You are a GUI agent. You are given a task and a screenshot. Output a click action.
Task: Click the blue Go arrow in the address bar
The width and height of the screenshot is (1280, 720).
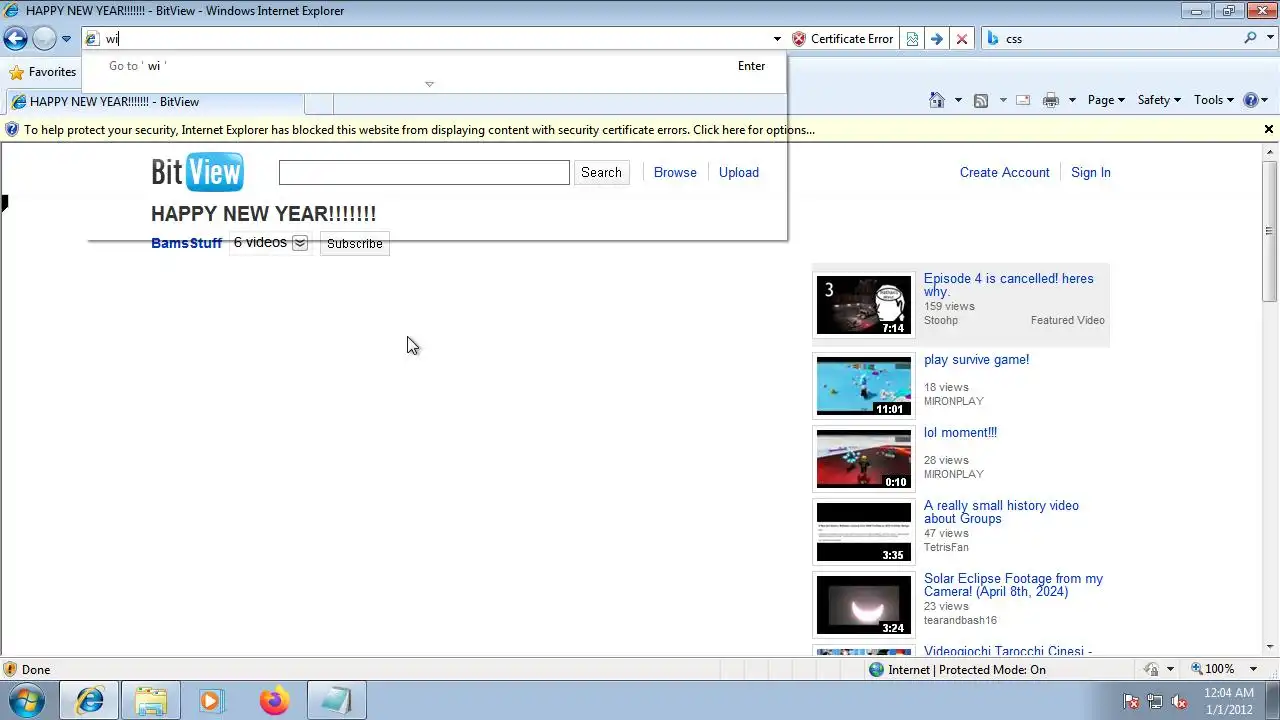click(937, 39)
